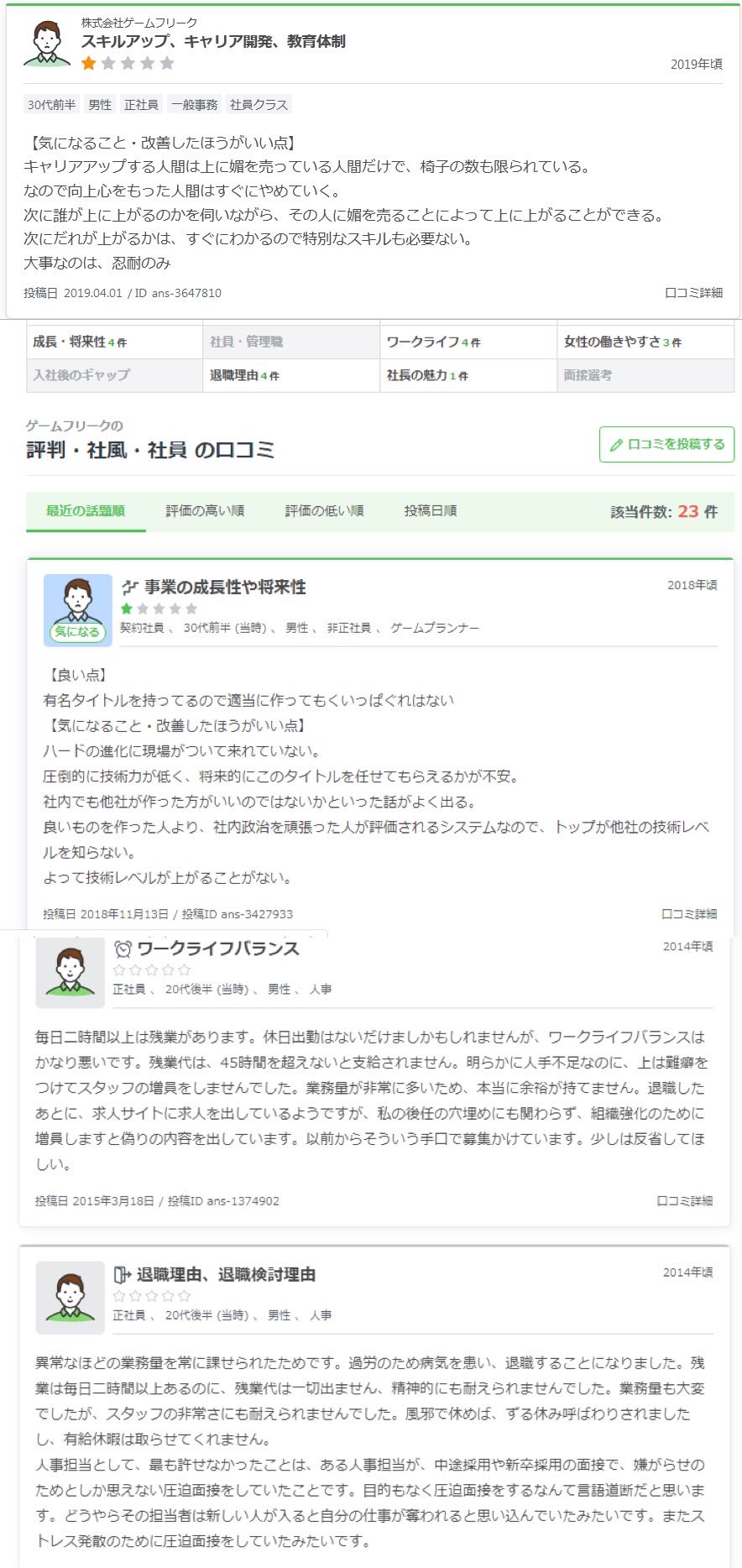Open 口コミ詳細 for review ans-3647810
Viewport: 742px width, 1568px height.
[x=693, y=293]
